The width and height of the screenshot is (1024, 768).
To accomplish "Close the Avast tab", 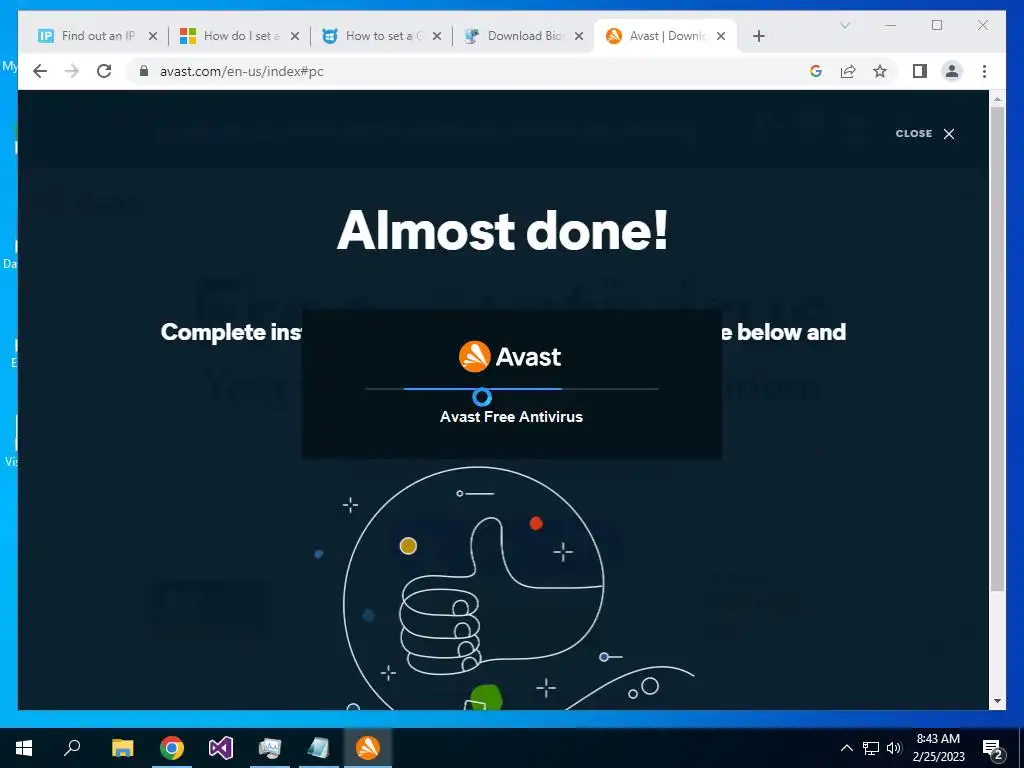I will (721, 36).
